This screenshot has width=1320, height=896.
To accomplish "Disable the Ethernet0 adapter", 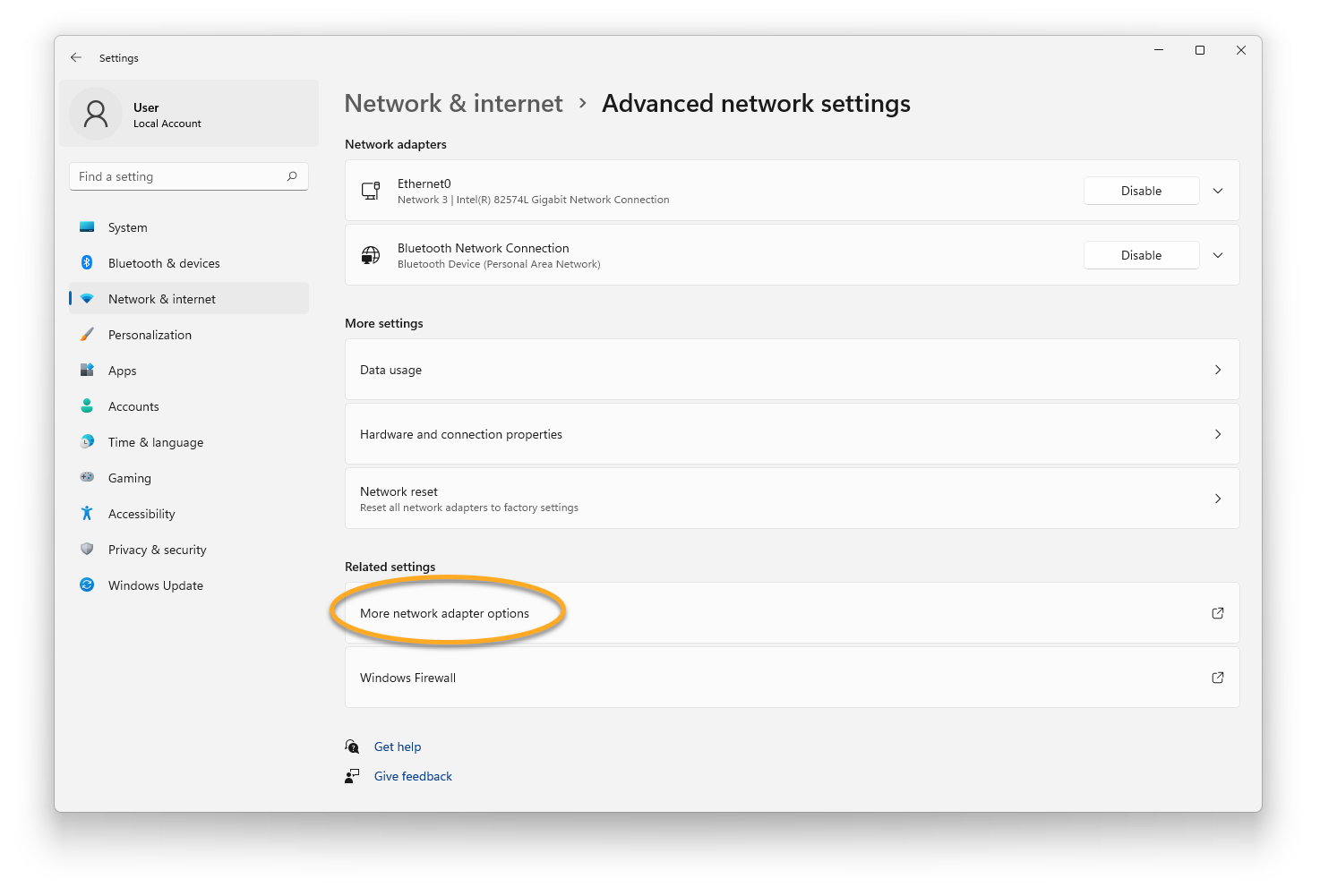I will pos(1141,191).
